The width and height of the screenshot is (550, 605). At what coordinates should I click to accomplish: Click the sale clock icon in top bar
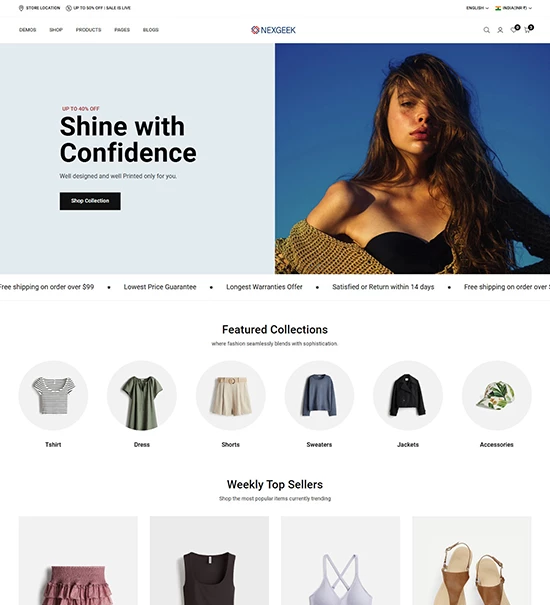pyautogui.click(x=69, y=8)
